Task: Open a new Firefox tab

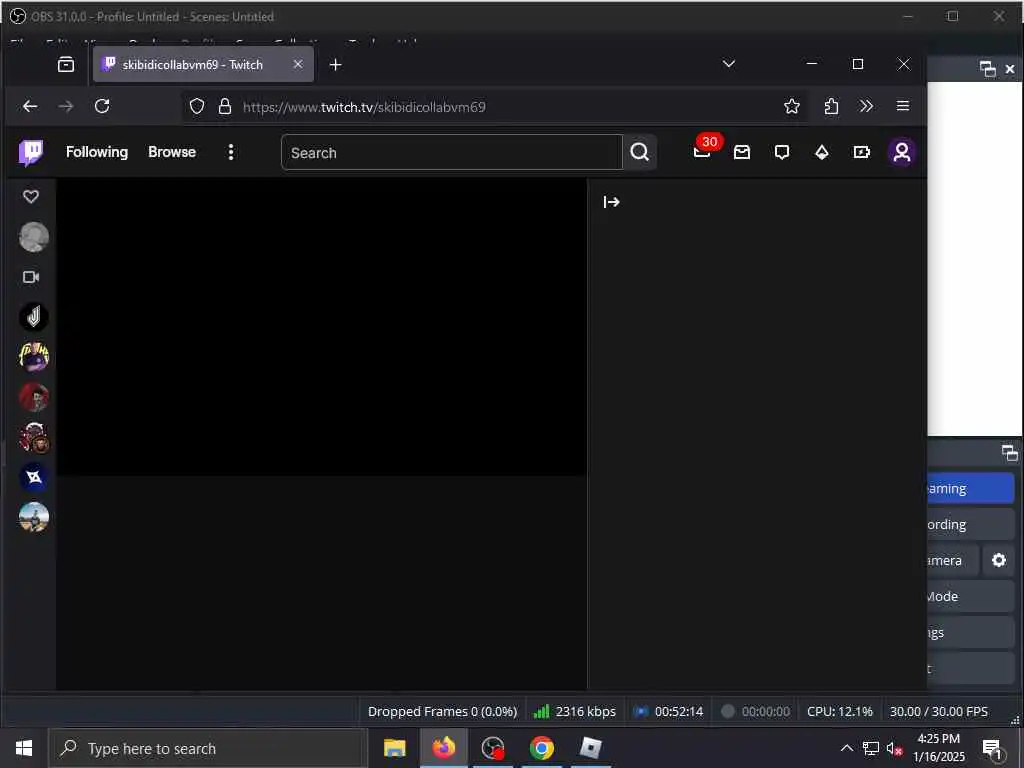Action: [x=335, y=65]
